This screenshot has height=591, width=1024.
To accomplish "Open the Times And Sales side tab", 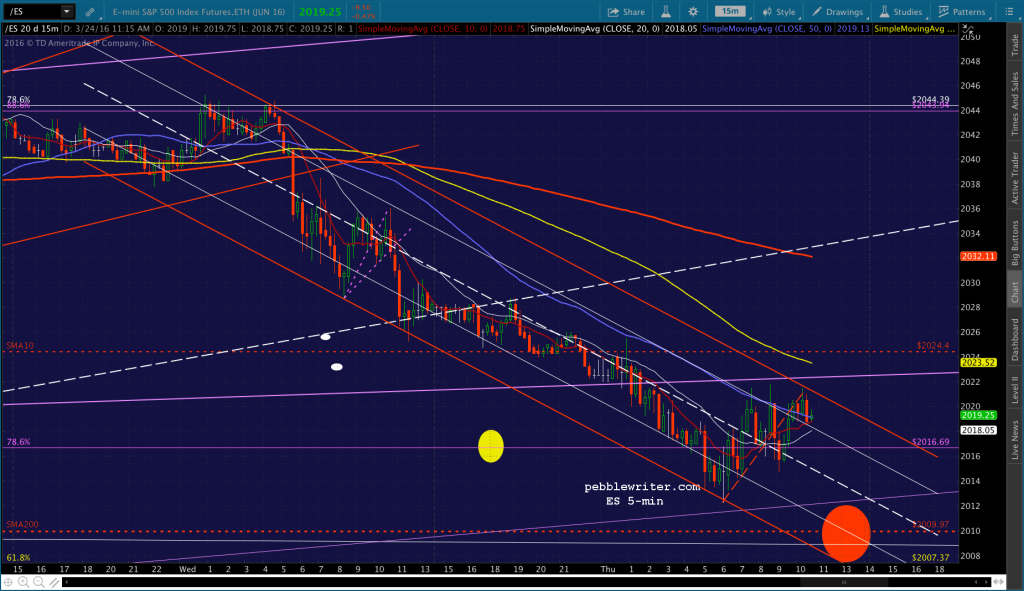I will tap(1015, 104).
